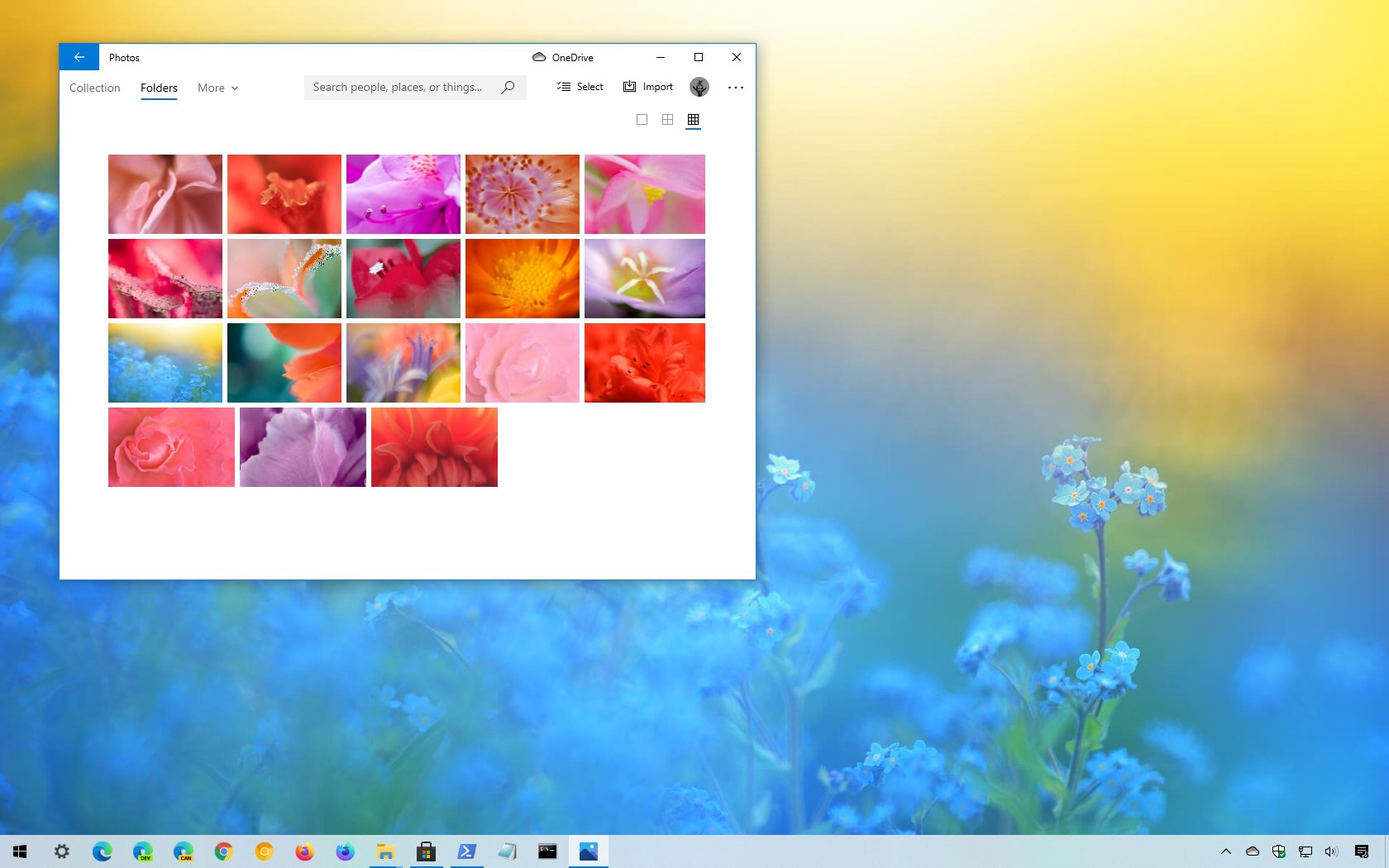Open the blue forget-me-not field photo
The width and height of the screenshot is (1389, 868).
click(165, 363)
